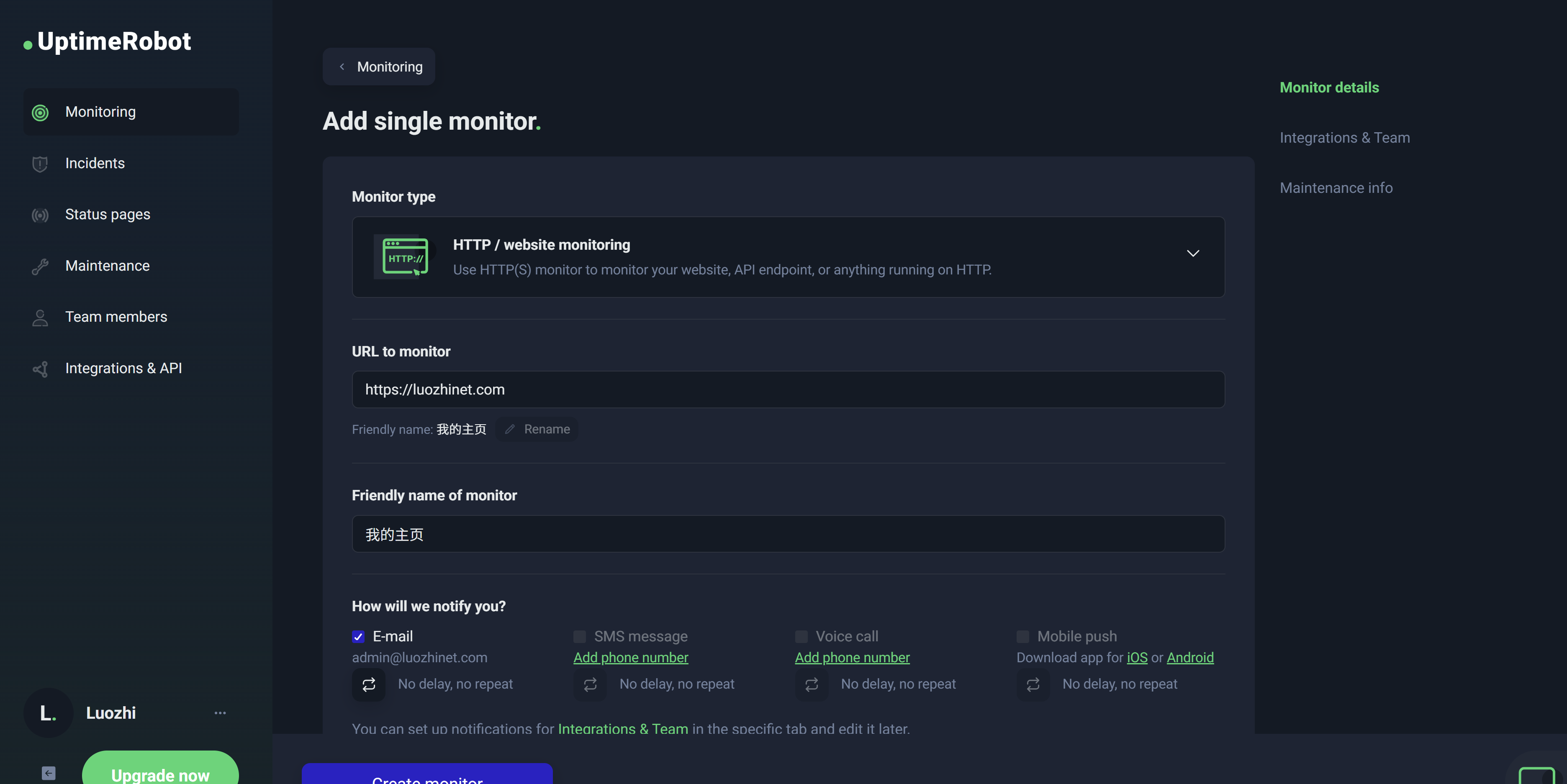This screenshot has width=1567, height=784.
Task: Open the three-dot menu next to Luozhi
Action: [x=220, y=713]
